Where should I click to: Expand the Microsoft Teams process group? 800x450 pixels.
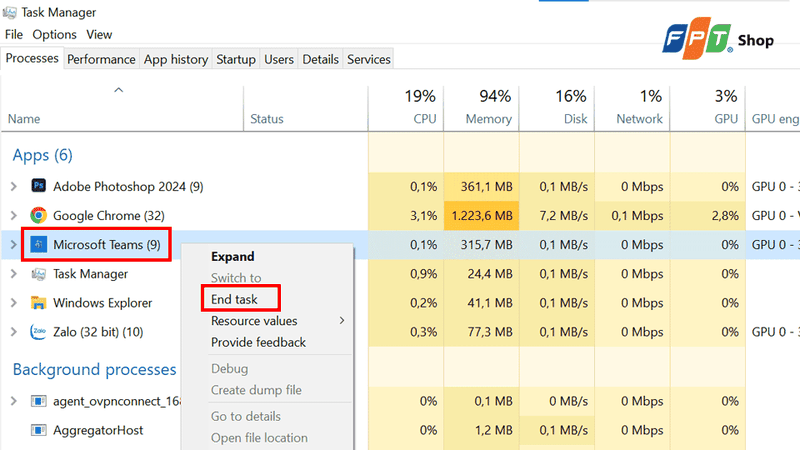point(14,245)
